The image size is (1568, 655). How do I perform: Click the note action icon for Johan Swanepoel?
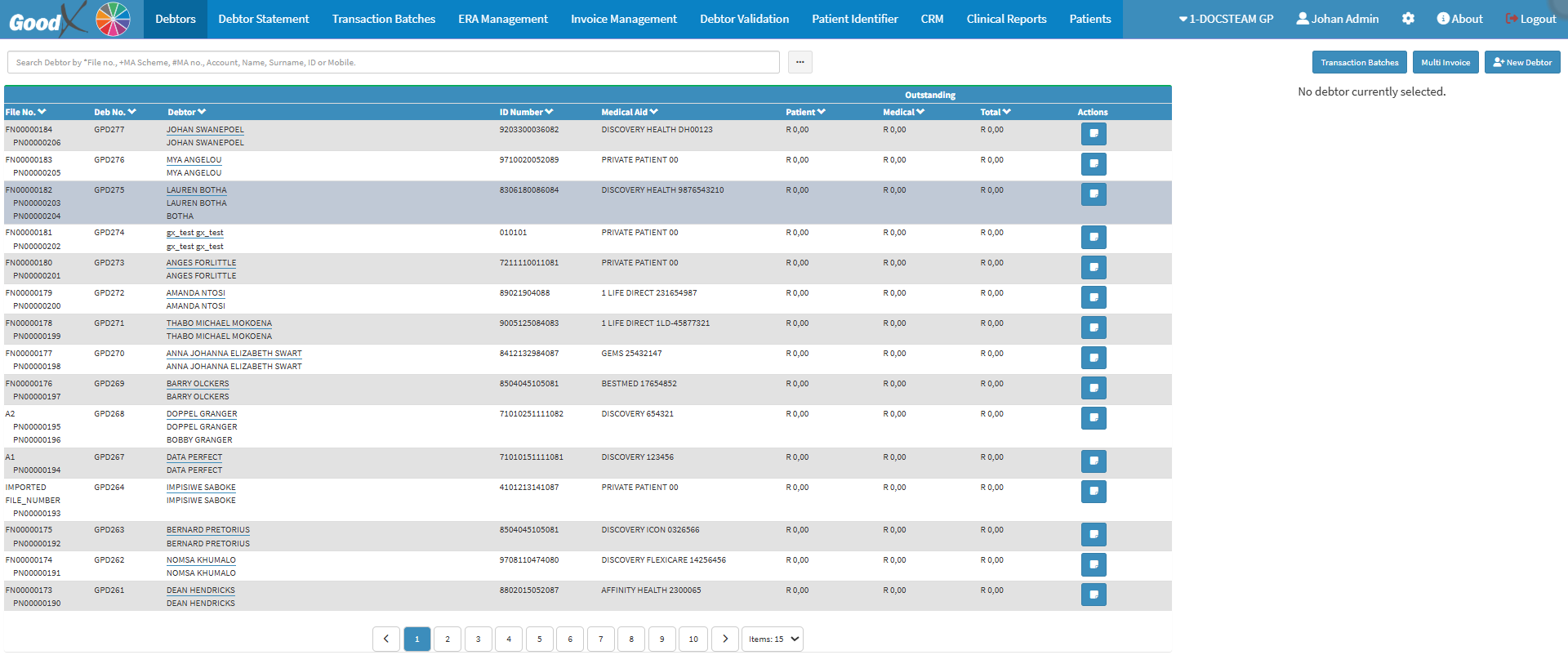coord(1094,134)
